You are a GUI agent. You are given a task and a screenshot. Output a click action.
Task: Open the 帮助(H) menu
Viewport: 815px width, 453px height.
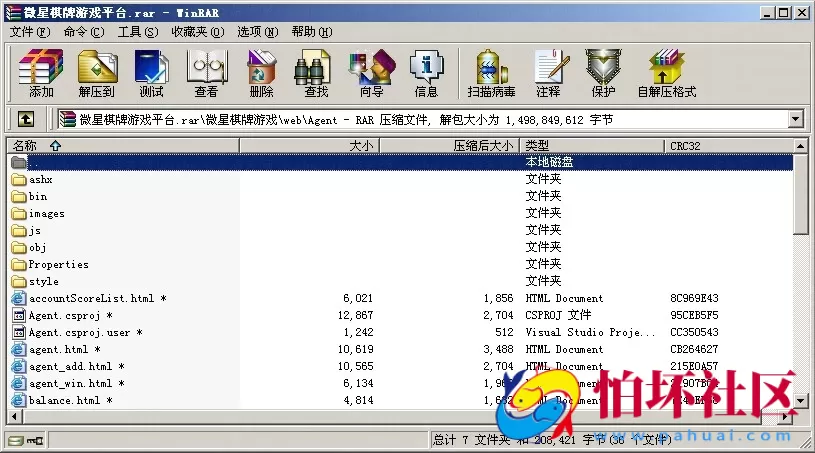(312, 32)
